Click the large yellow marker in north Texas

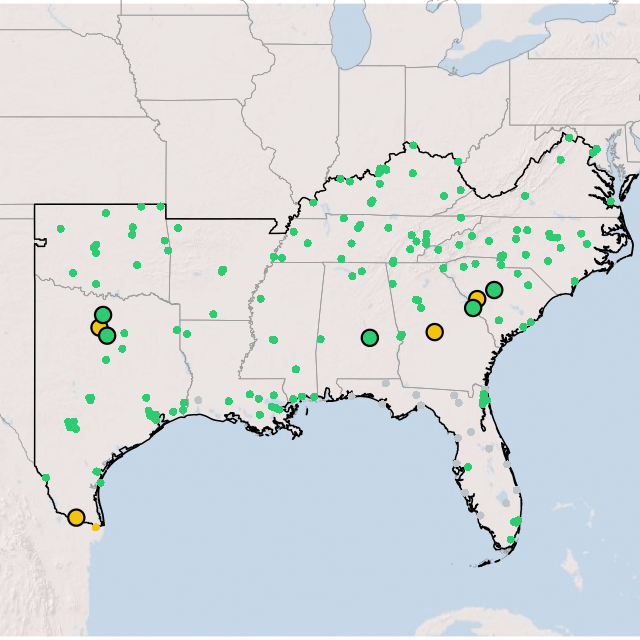(98, 327)
